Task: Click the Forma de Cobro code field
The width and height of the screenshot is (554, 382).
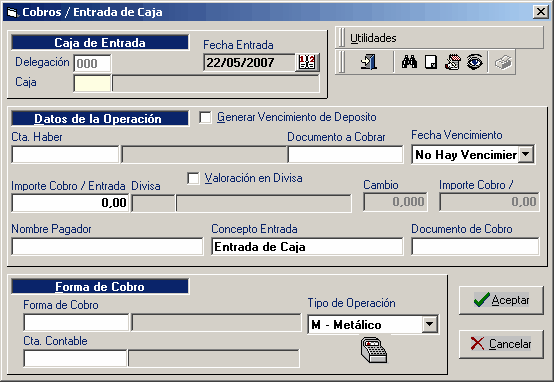Action: pyautogui.click(x=76, y=322)
